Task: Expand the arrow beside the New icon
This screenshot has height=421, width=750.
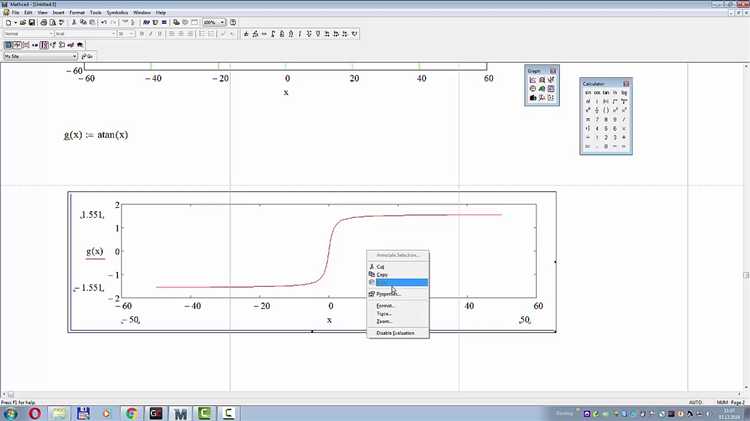Action: pos(15,22)
